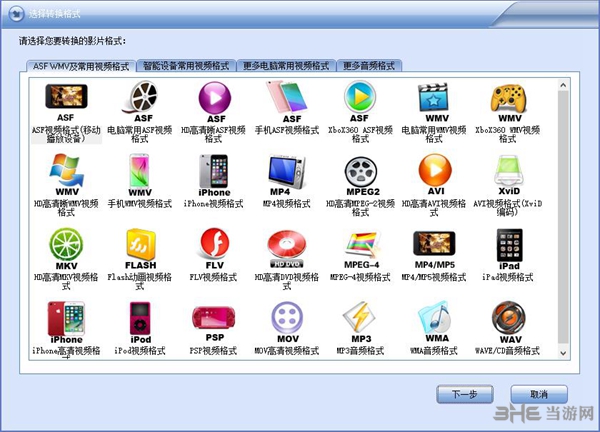This screenshot has width=600, height=432.
Task: Select the HD DVD video format
Action: coord(287,259)
